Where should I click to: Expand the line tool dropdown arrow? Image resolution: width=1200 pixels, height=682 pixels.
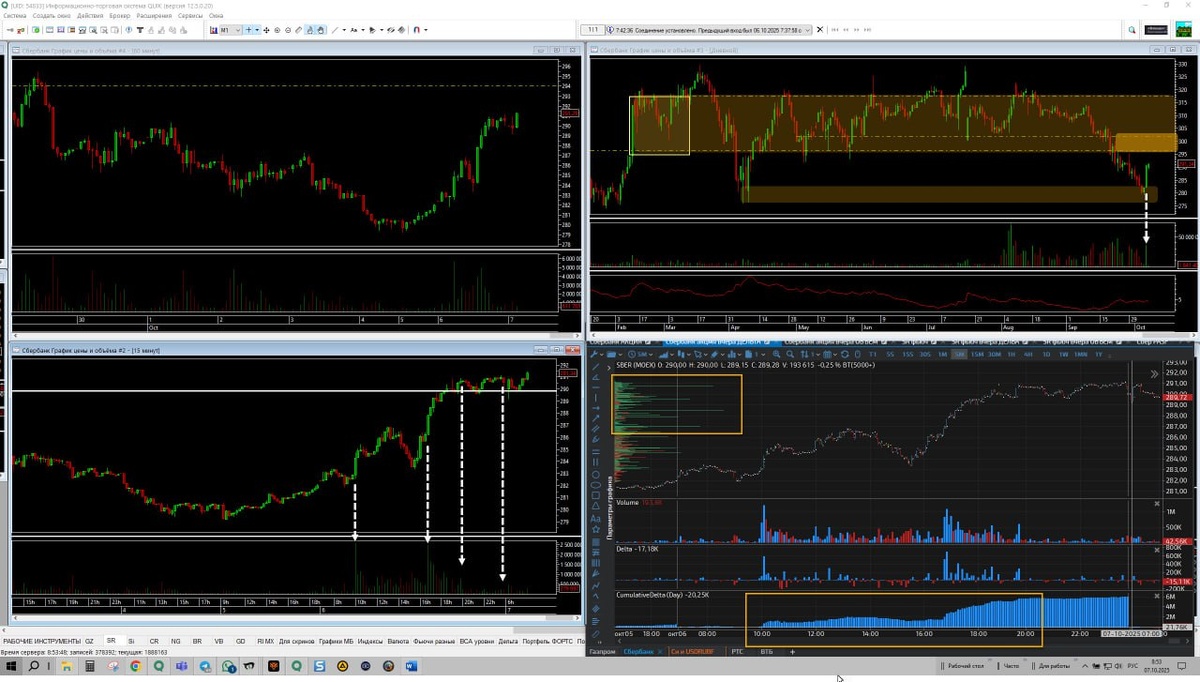point(344,30)
